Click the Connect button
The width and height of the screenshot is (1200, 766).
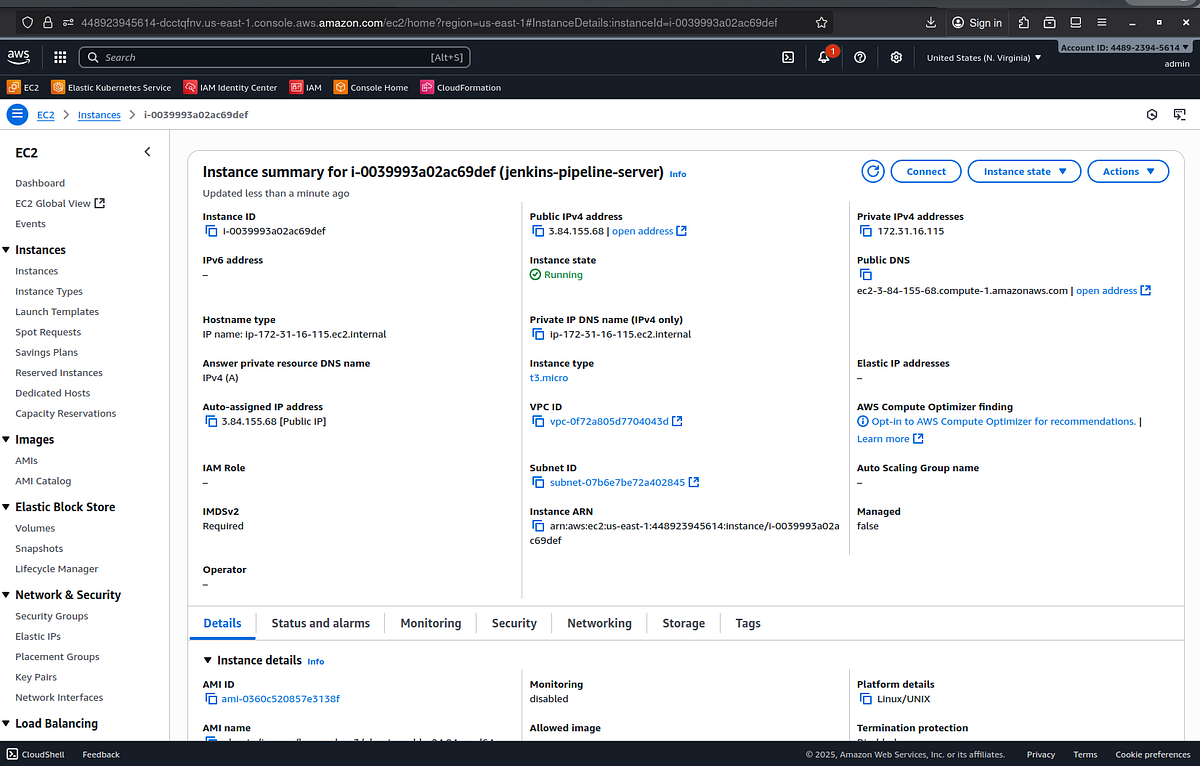[x=925, y=171]
